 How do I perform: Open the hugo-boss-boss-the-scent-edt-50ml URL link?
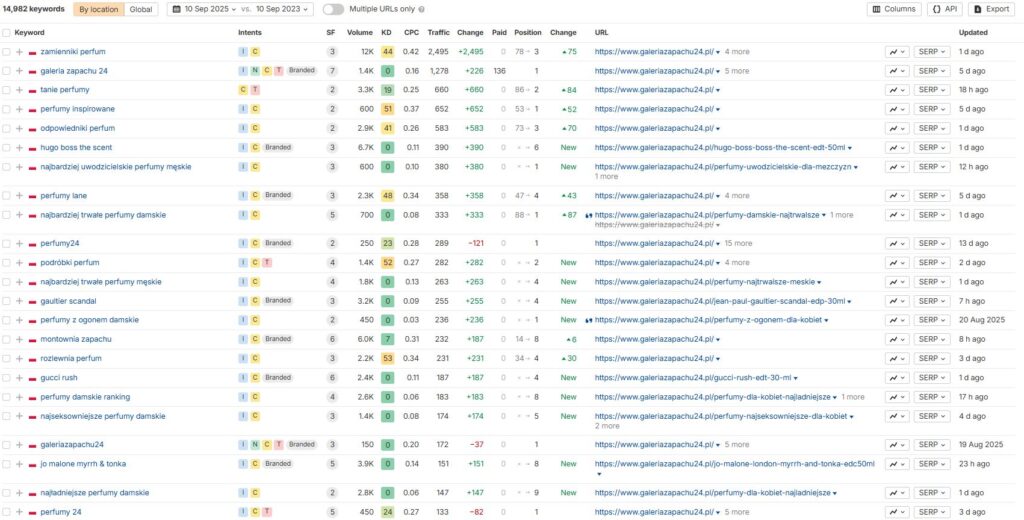(x=720, y=148)
